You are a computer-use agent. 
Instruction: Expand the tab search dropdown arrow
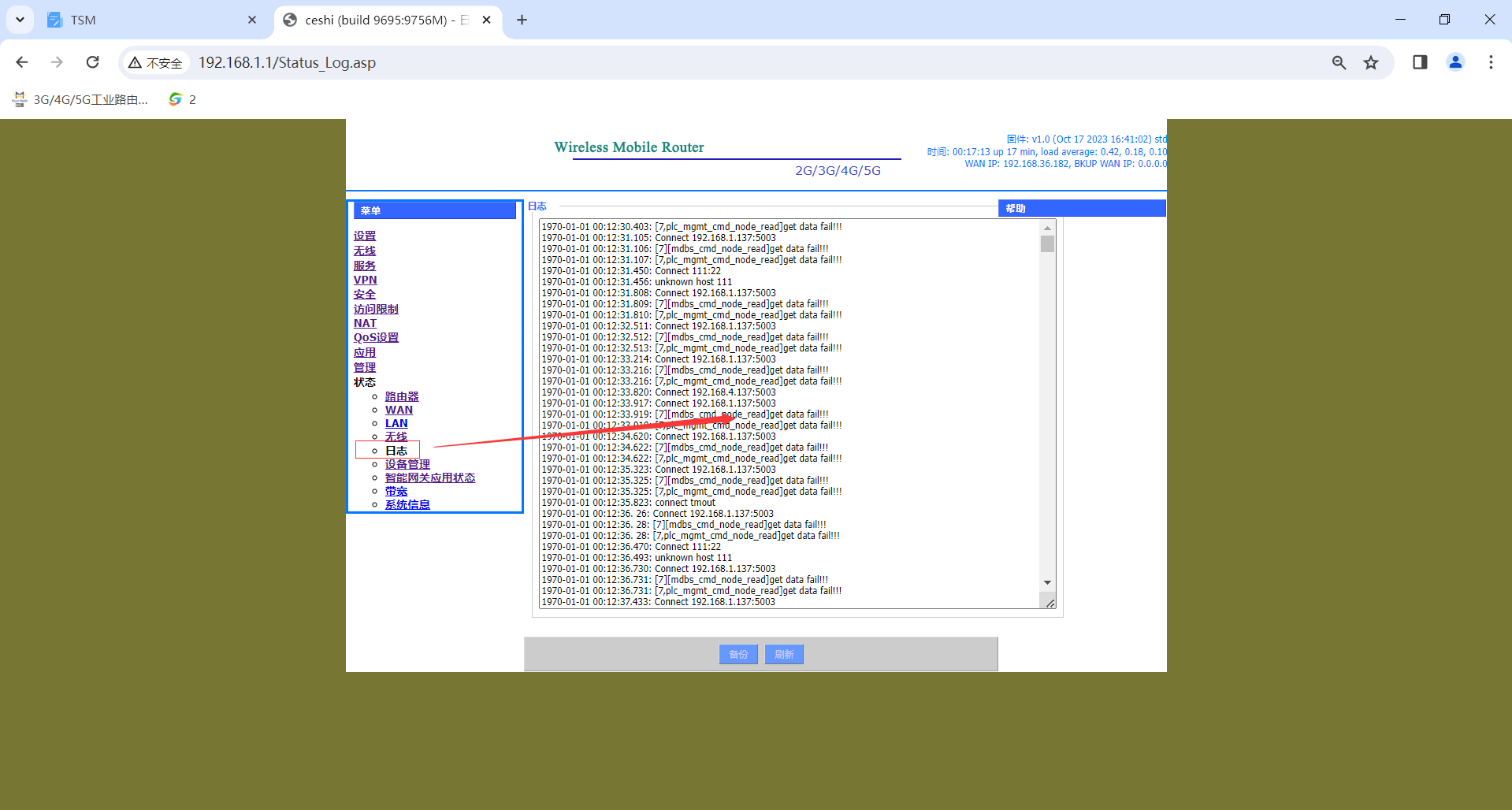point(20,20)
